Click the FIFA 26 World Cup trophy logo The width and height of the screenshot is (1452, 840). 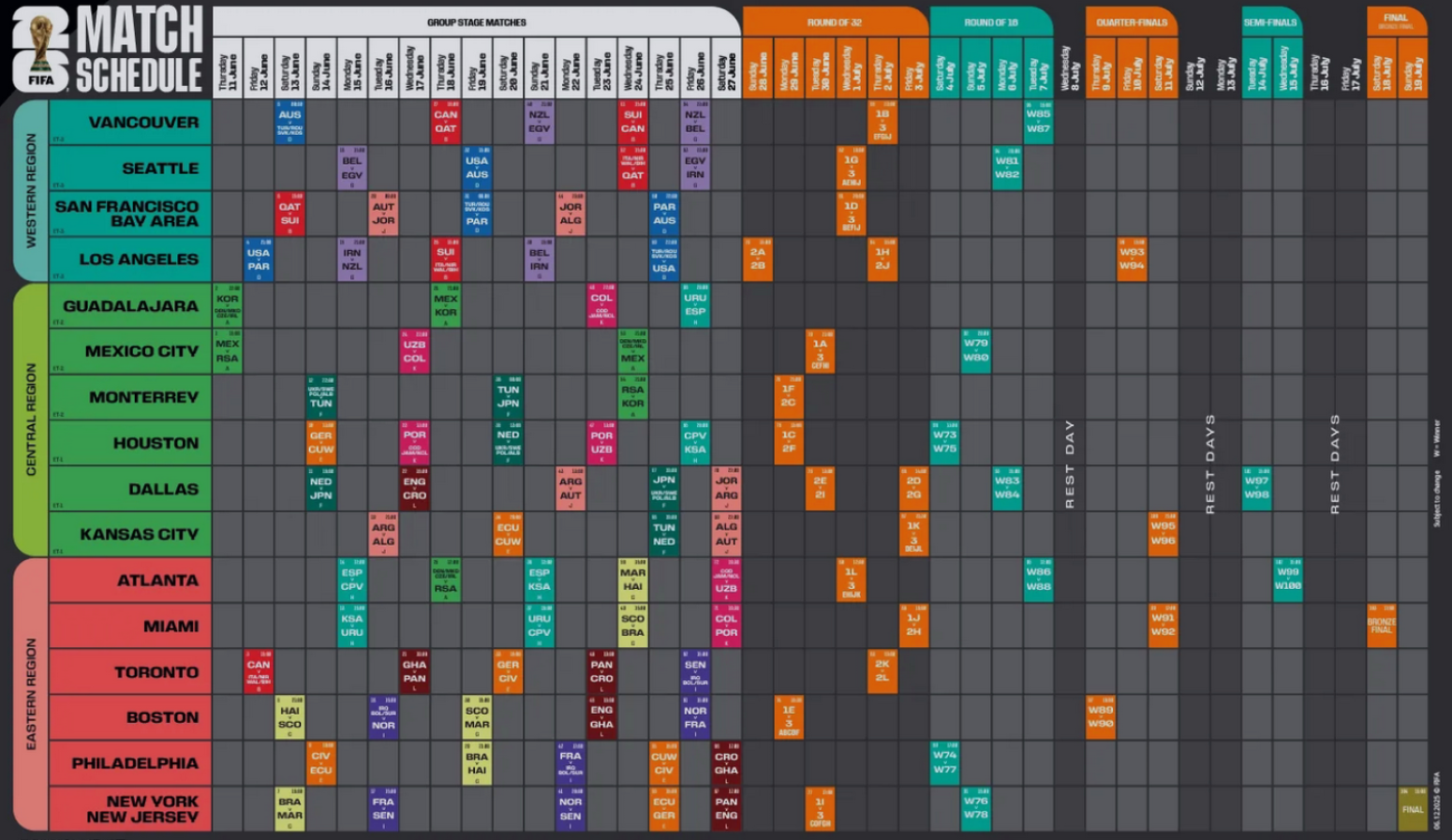(x=40, y=49)
